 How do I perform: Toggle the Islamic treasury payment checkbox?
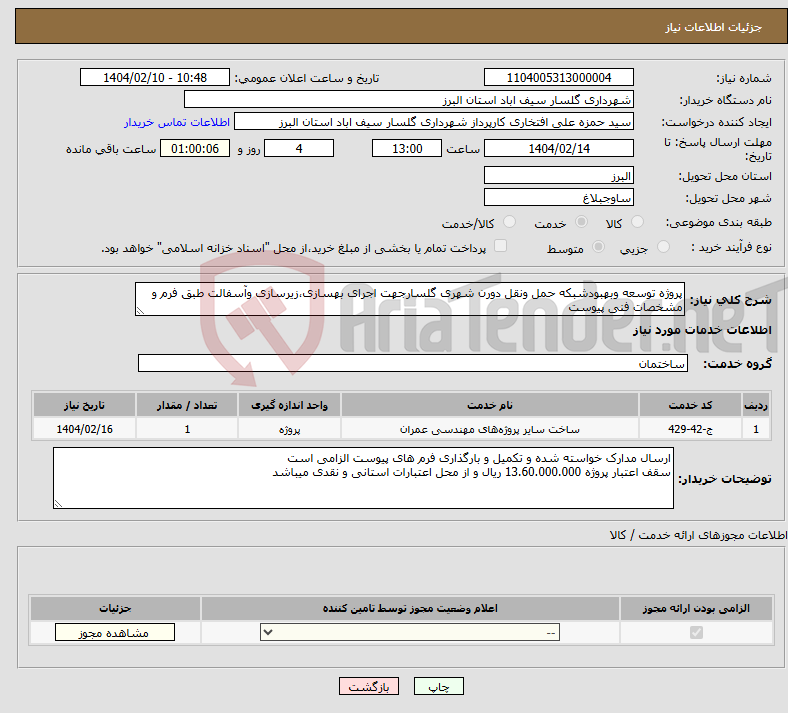tap(500, 246)
